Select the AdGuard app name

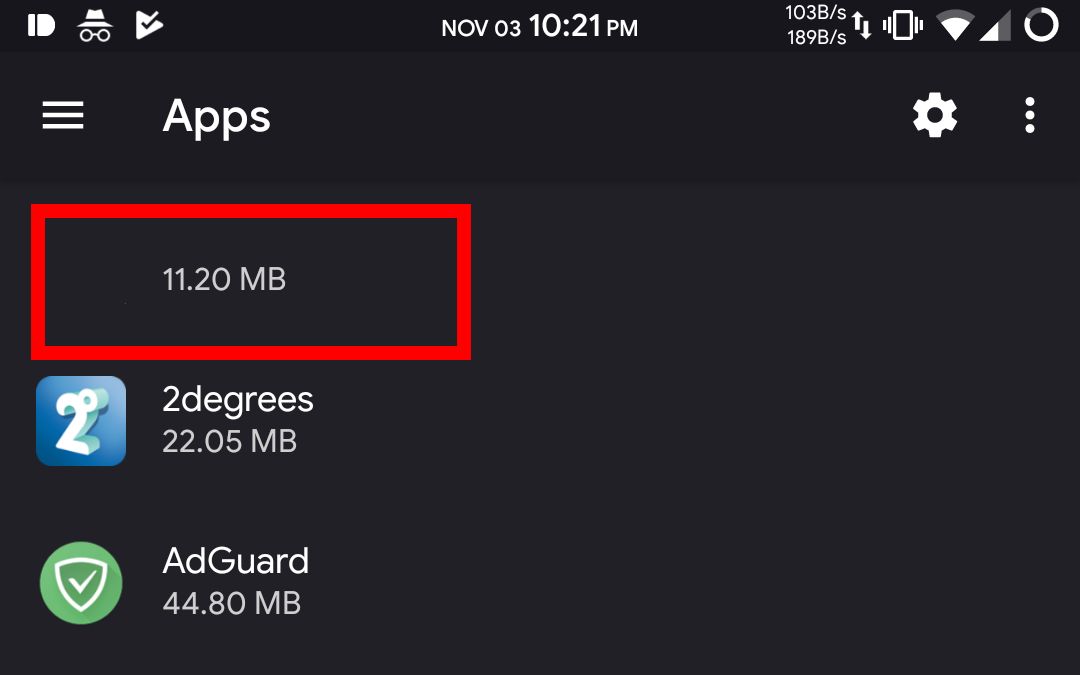(236, 561)
